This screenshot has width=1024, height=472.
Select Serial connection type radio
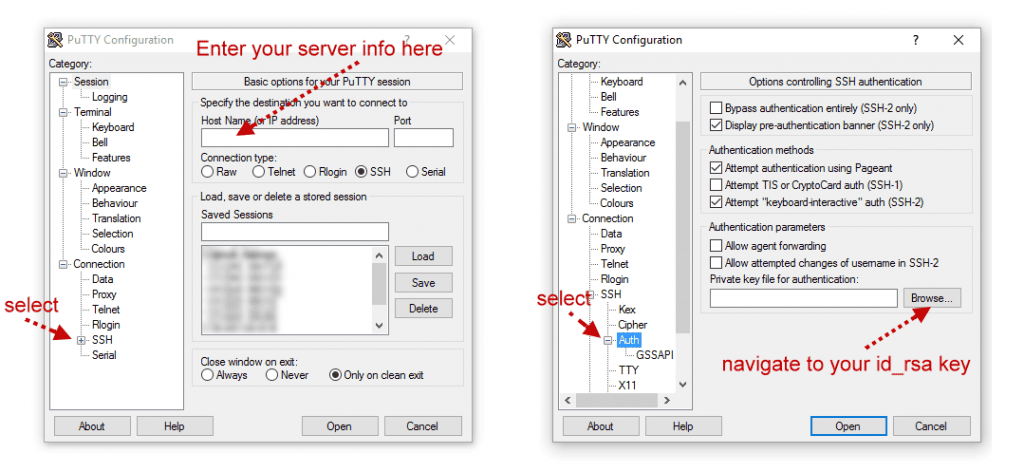pos(412,172)
